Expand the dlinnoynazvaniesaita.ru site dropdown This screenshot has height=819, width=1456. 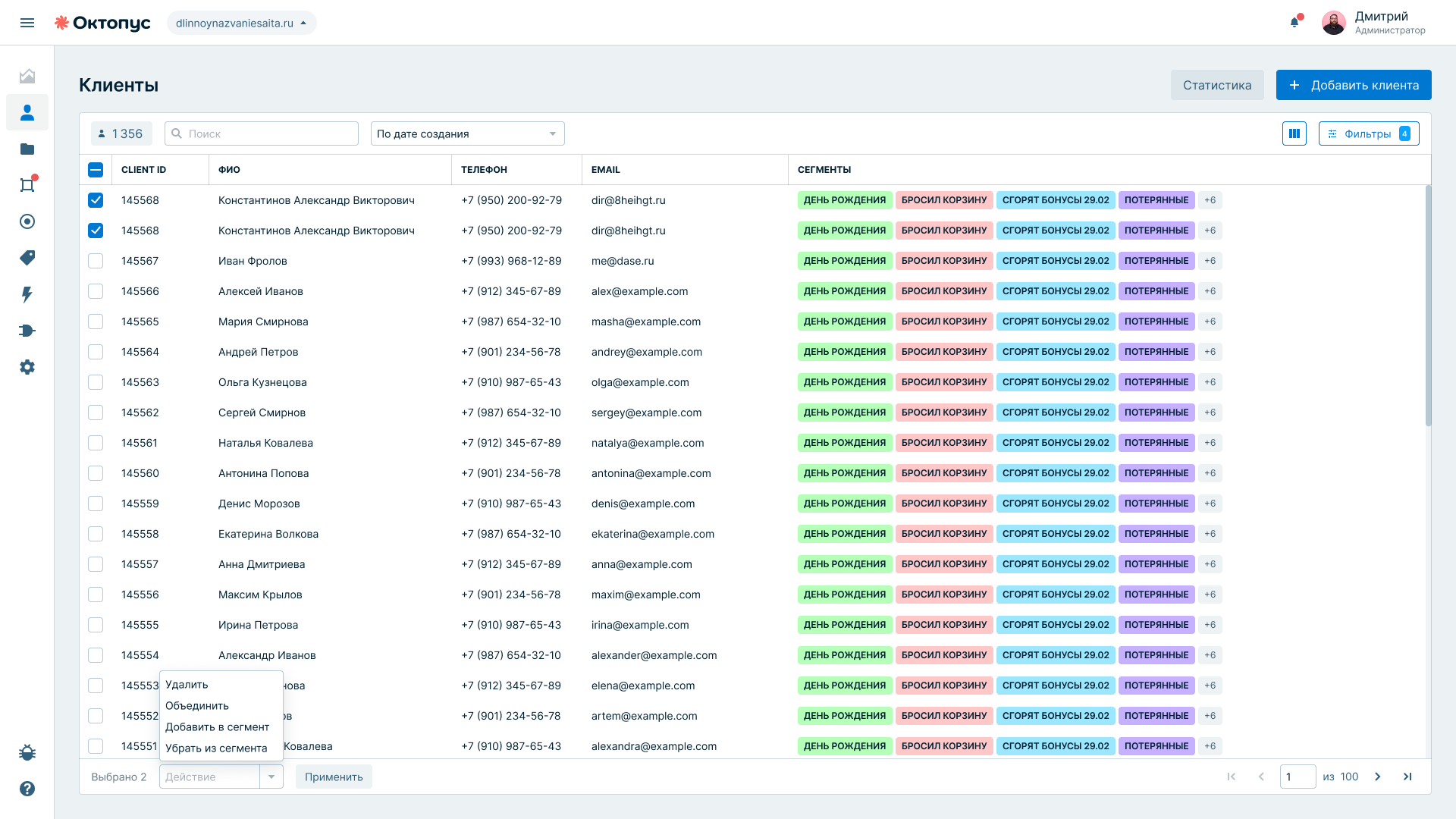tap(242, 23)
